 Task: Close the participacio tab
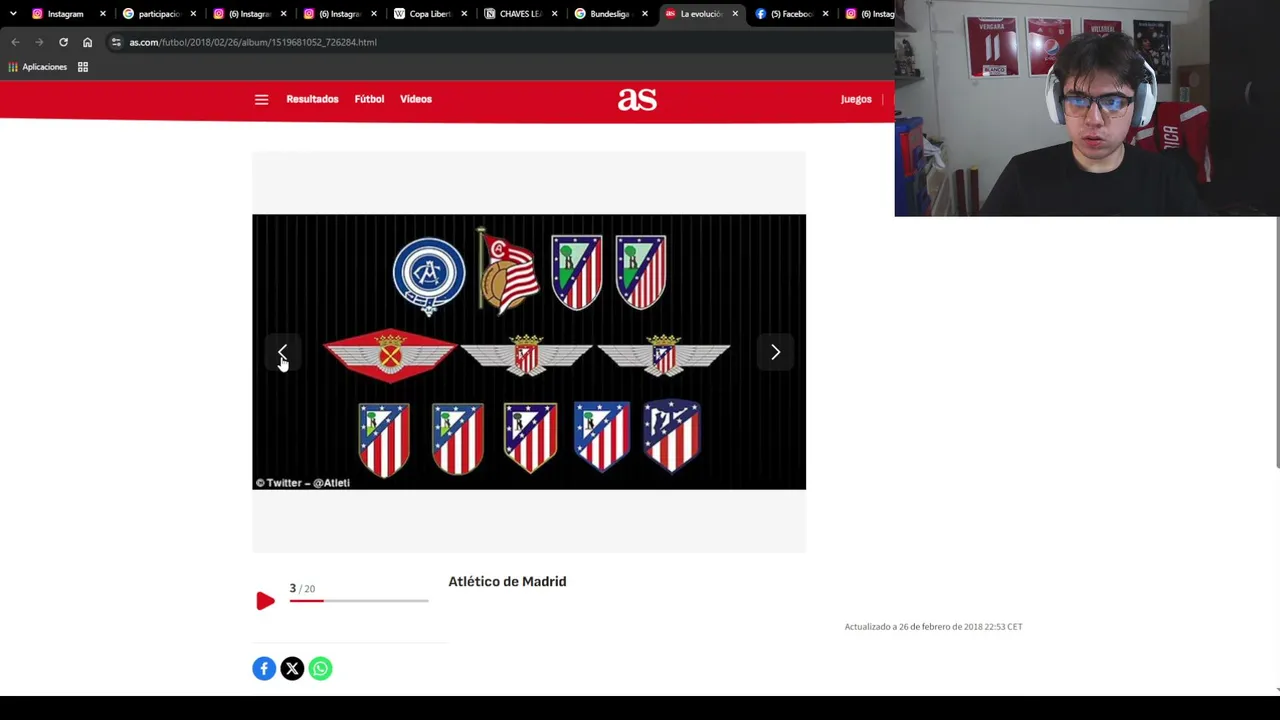coord(193,14)
